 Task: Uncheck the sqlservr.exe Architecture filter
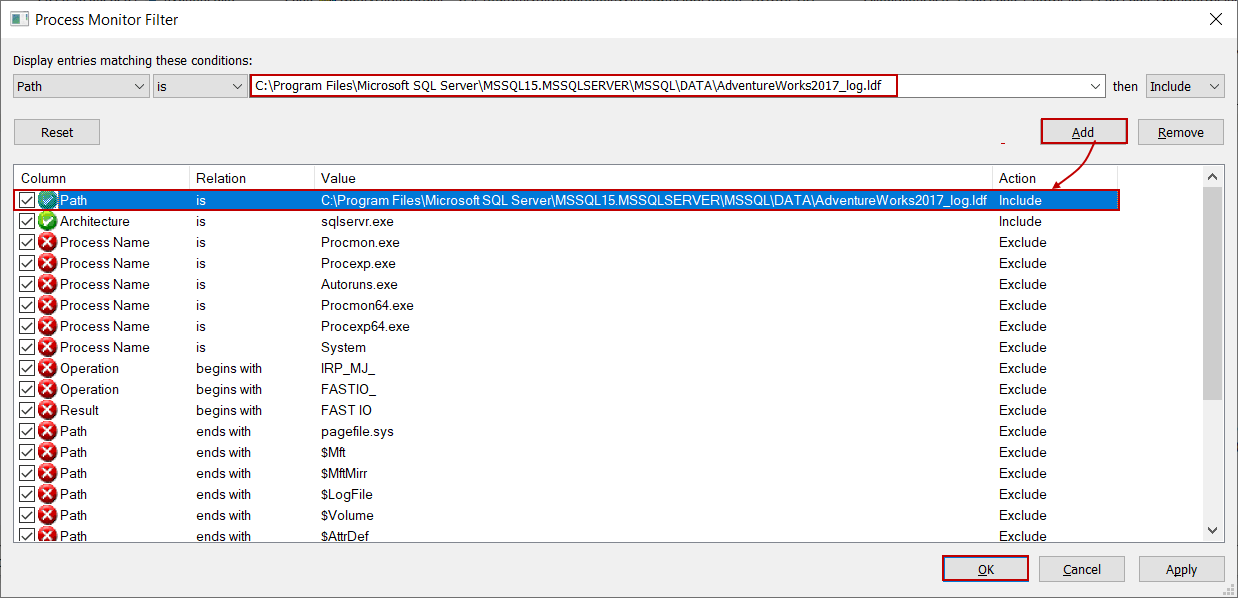(x=27, y=220)
